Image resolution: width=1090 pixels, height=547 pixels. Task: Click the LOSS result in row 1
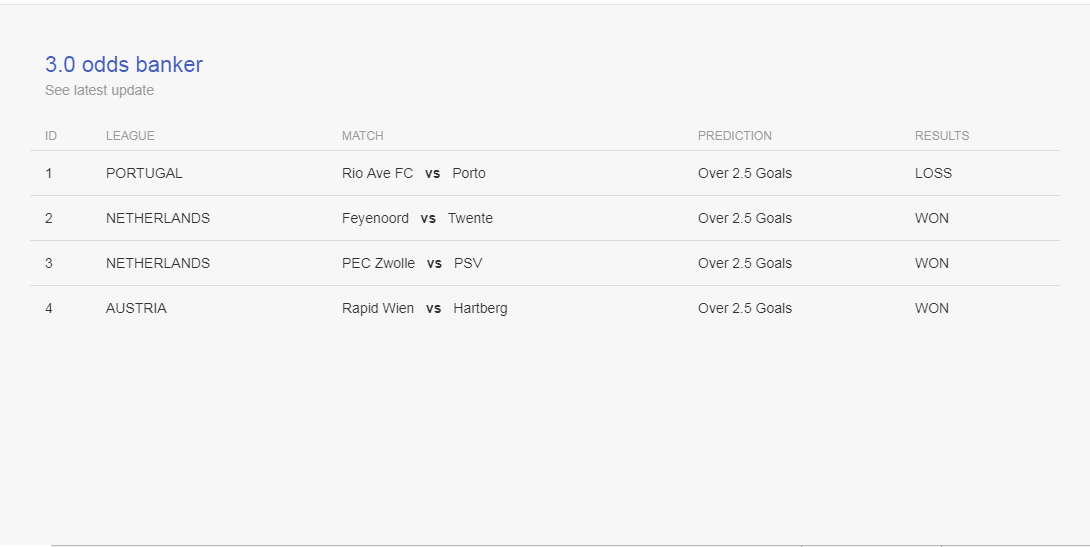pyautogui.click(x=933, y=173)
